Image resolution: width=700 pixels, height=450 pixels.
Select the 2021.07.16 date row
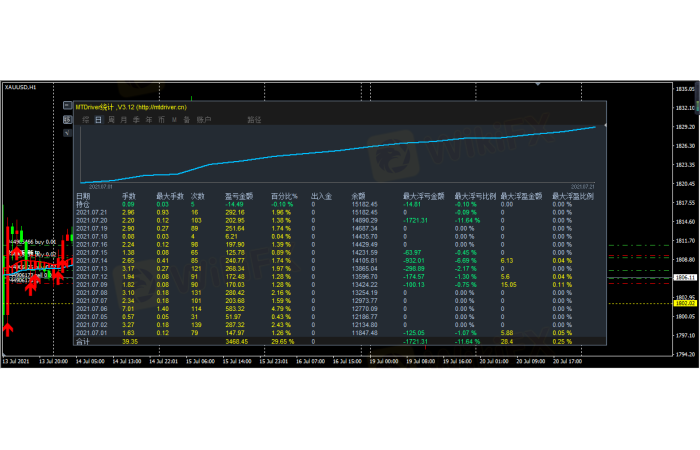pyautogui.click(x=92, y=245)
